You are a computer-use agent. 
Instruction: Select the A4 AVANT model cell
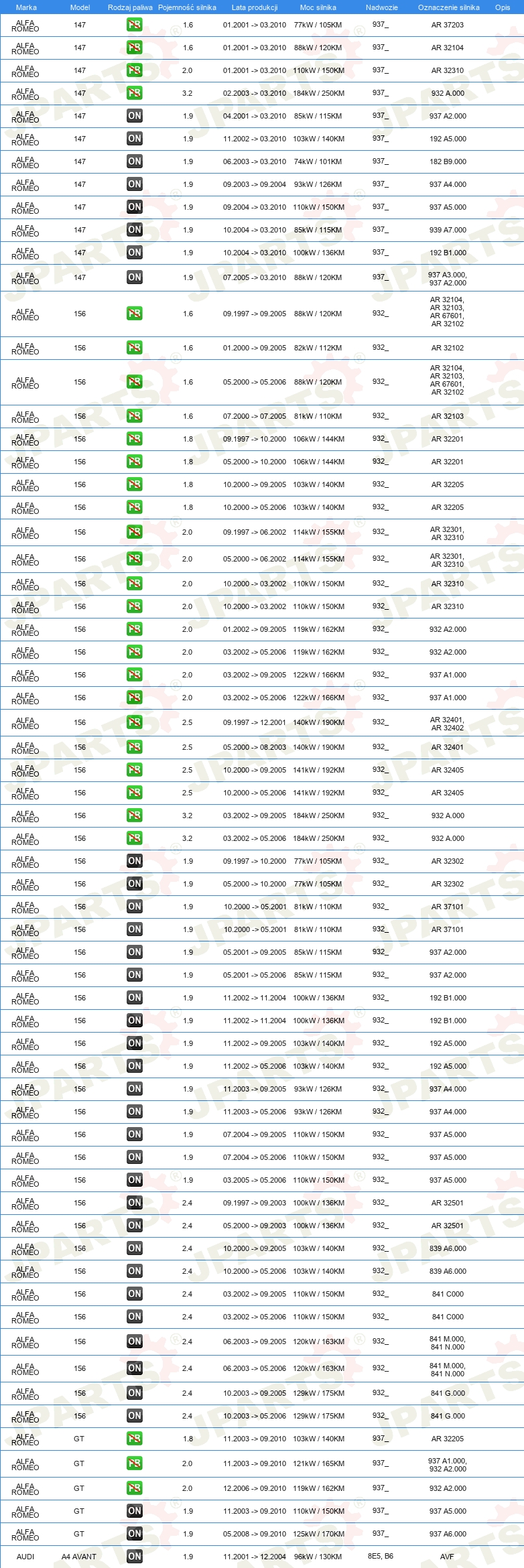[79, 1557]
